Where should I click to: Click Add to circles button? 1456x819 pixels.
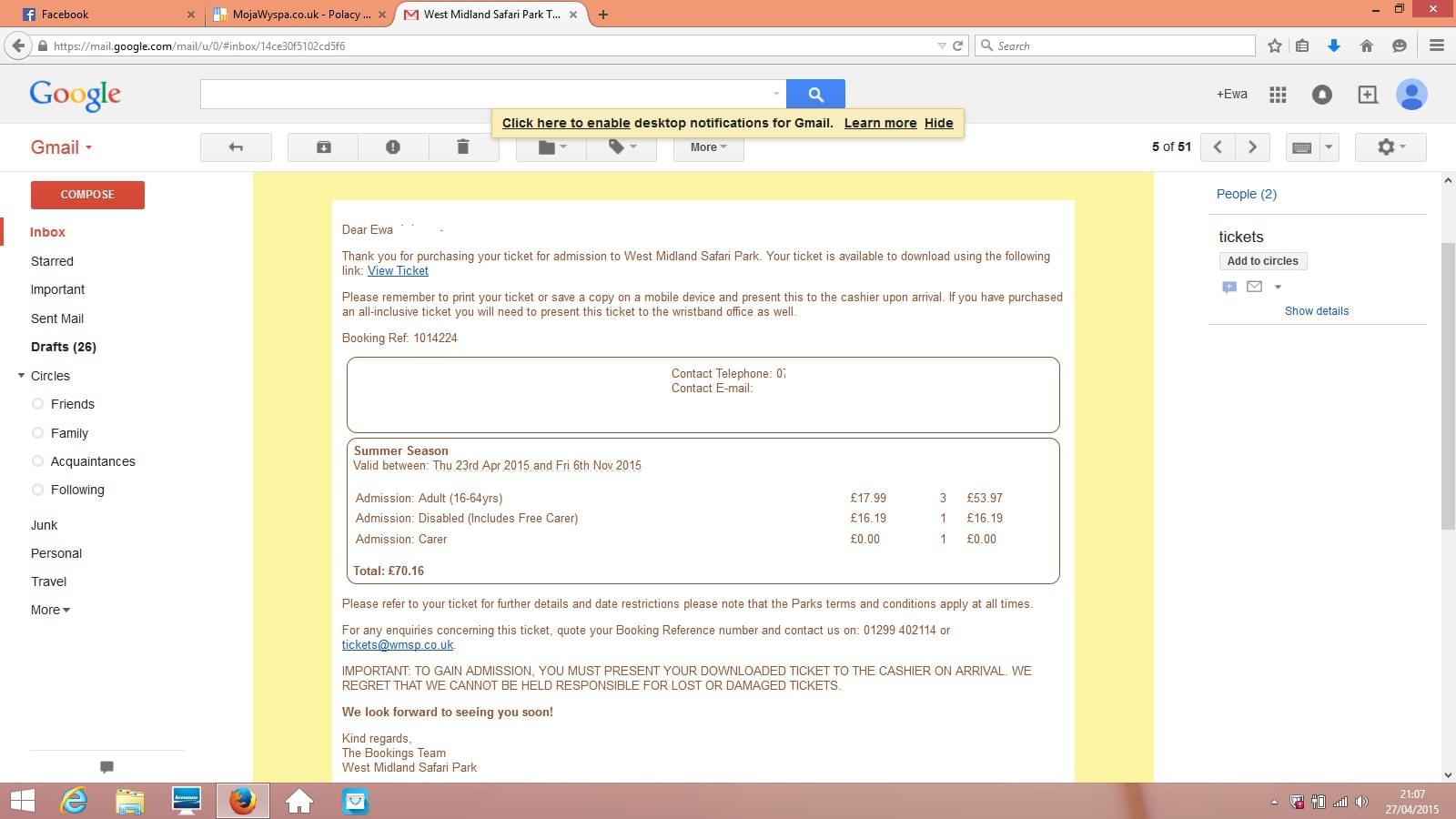pyautogui.click(x=1263, y=261)
